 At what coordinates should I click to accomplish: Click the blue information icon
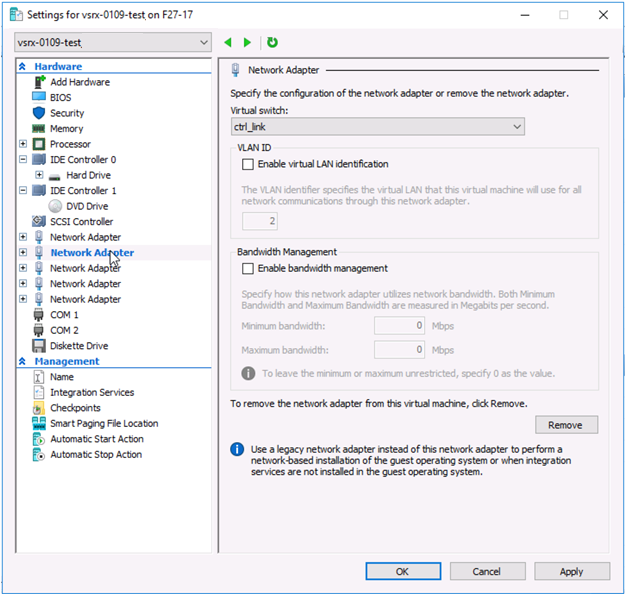[x=237, y=449]
